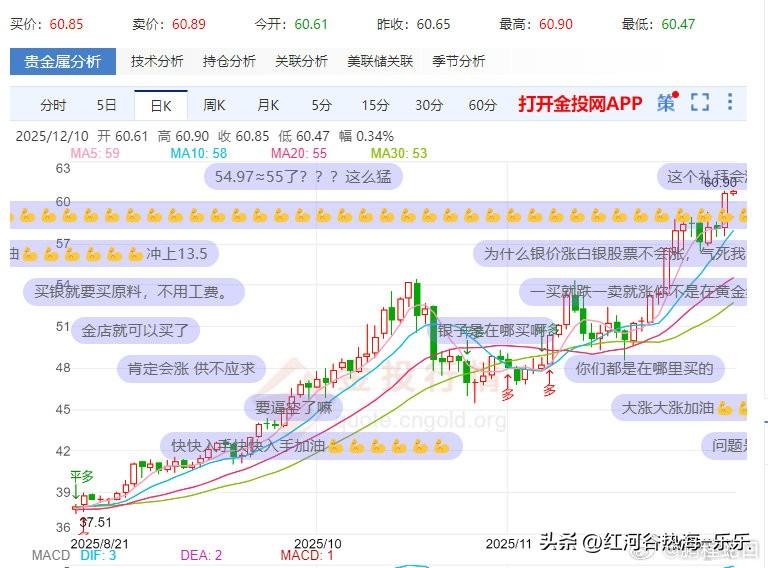Open the 策 strategy icon with red dot

(667, 102)
